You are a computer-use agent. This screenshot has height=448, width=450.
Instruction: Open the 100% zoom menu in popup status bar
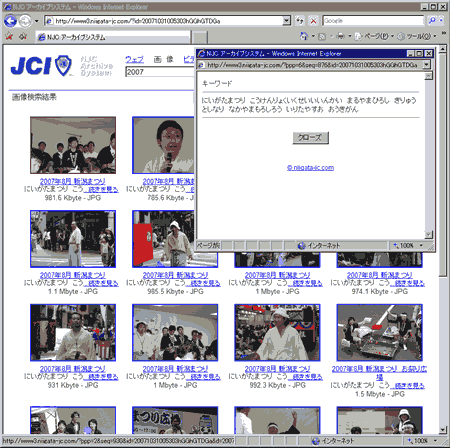pos(409,246)
